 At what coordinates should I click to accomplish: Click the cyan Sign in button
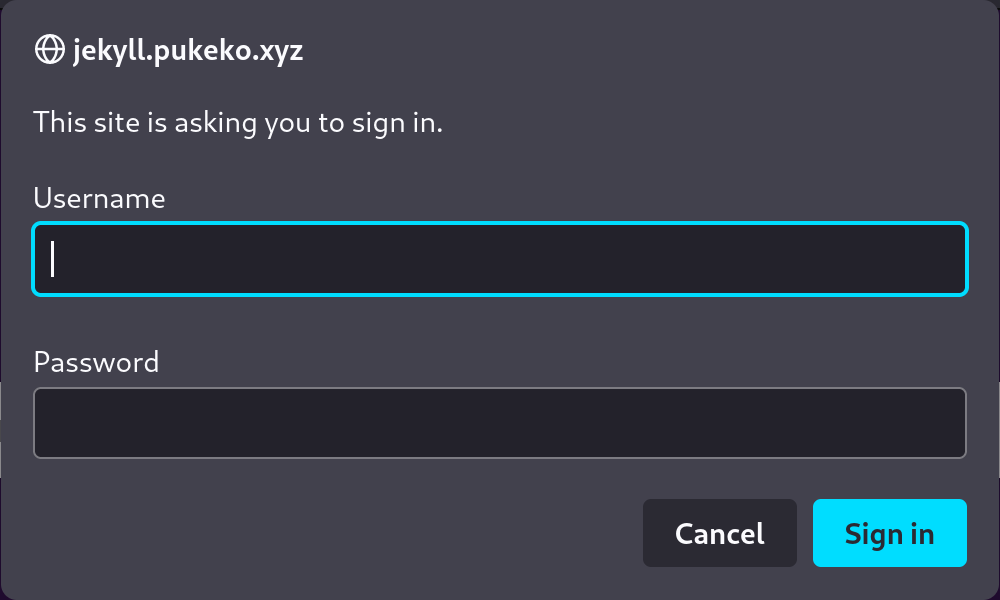coord(889,533)
